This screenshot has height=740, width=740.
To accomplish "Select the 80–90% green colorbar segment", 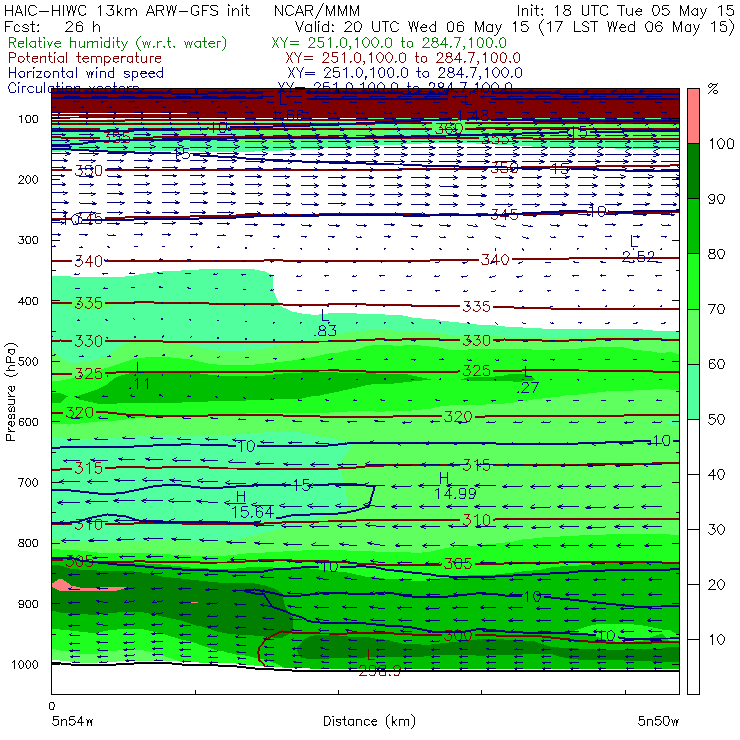I will coord(693,226).
